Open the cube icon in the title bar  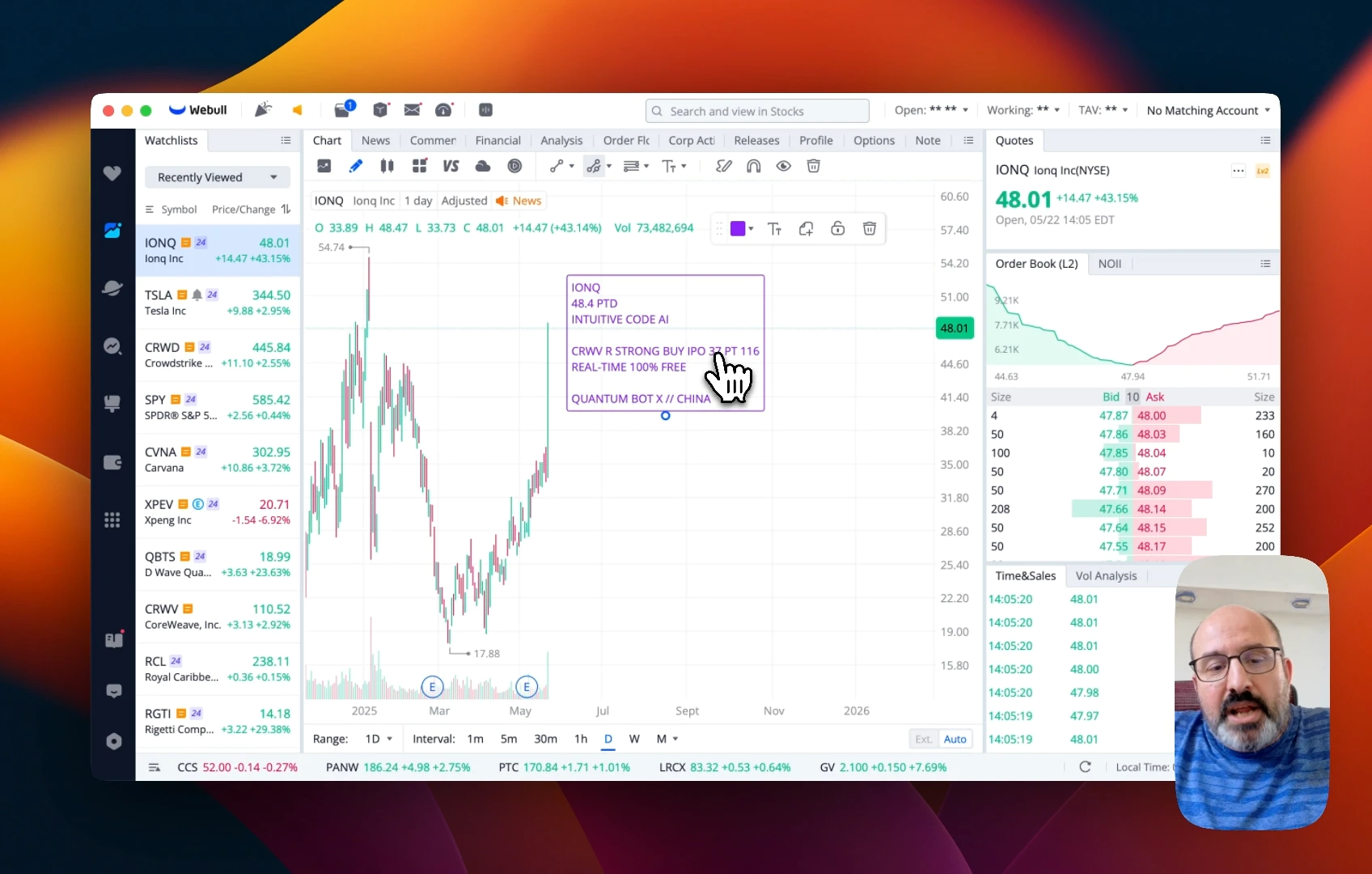point(380,110)
